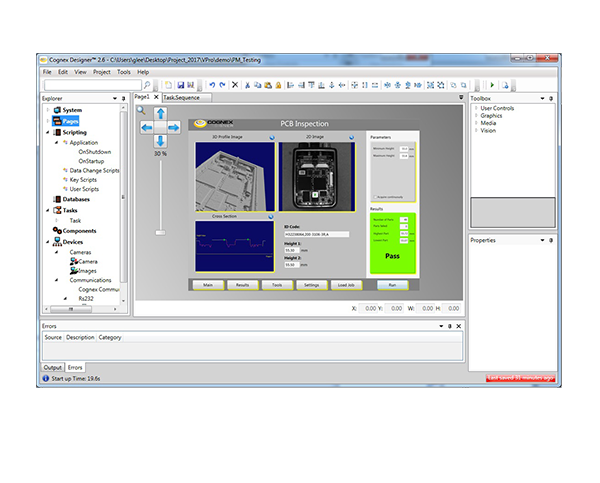Image resolution: width=600 pixels, height=483 pixels.
Task: Click the Main button on PCB Inspection page
Action: (208, 285)
